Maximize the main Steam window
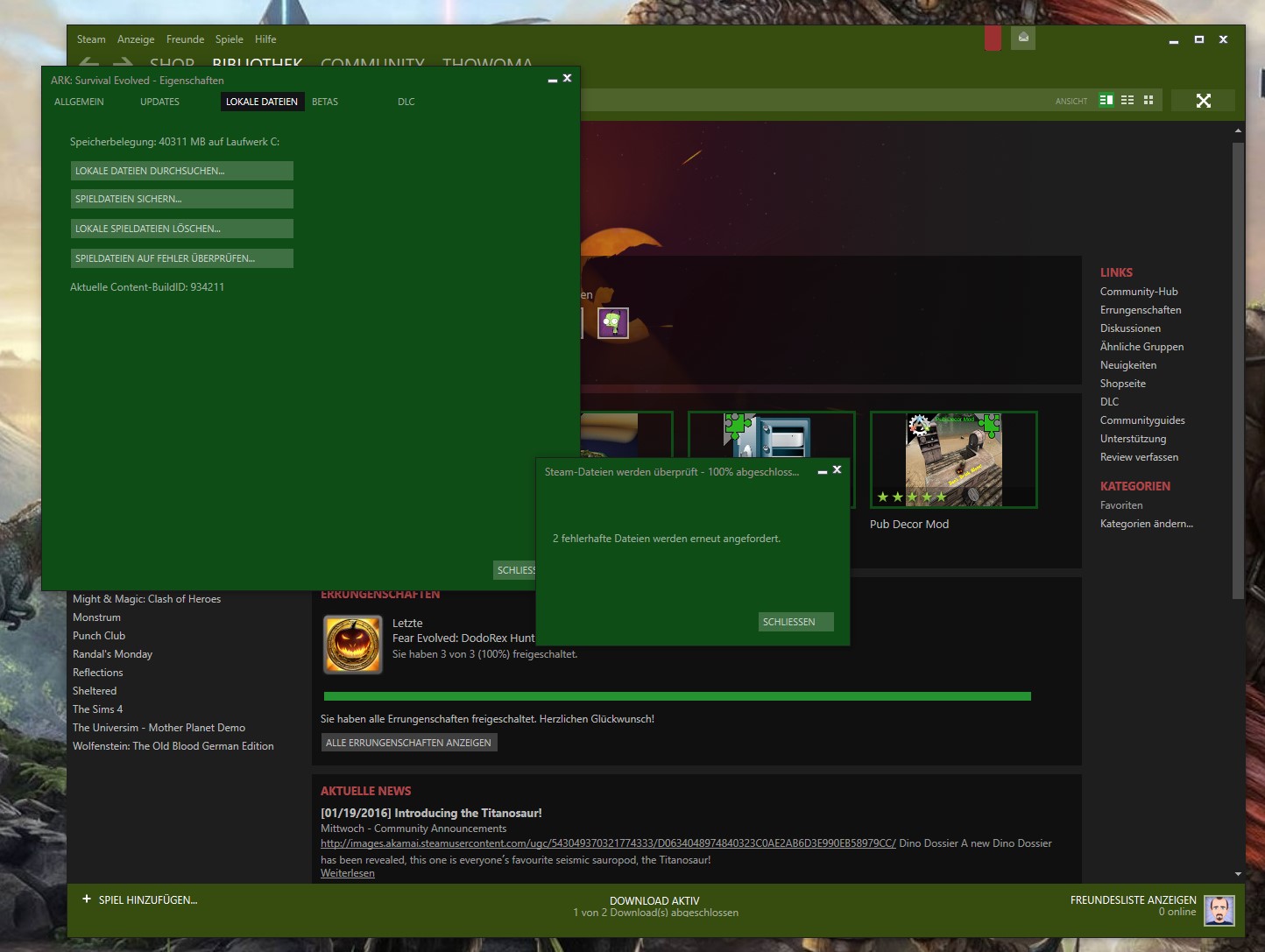Screen dimensions: 1265x952 1199,39
